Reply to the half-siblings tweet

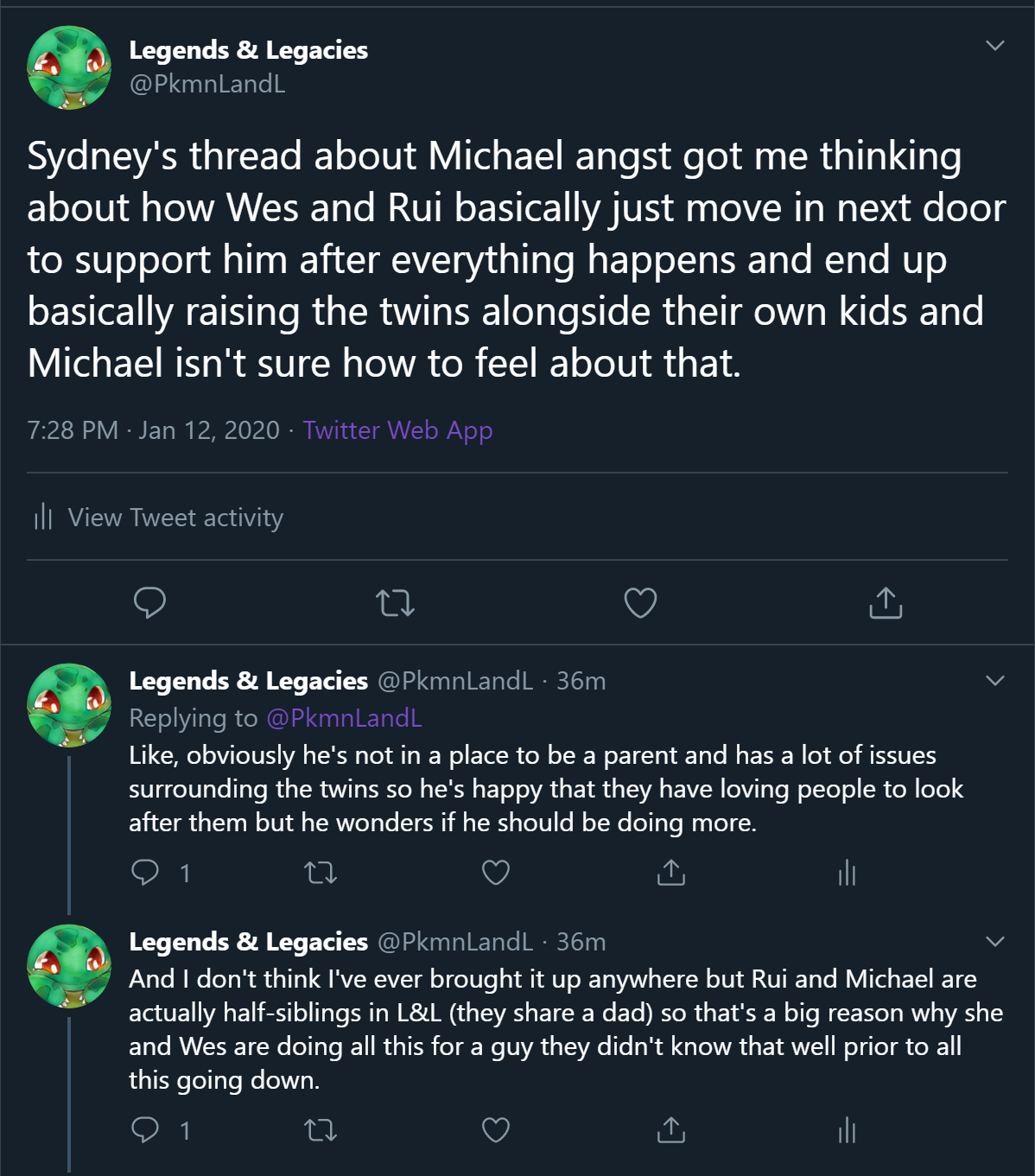point(145,1129)
